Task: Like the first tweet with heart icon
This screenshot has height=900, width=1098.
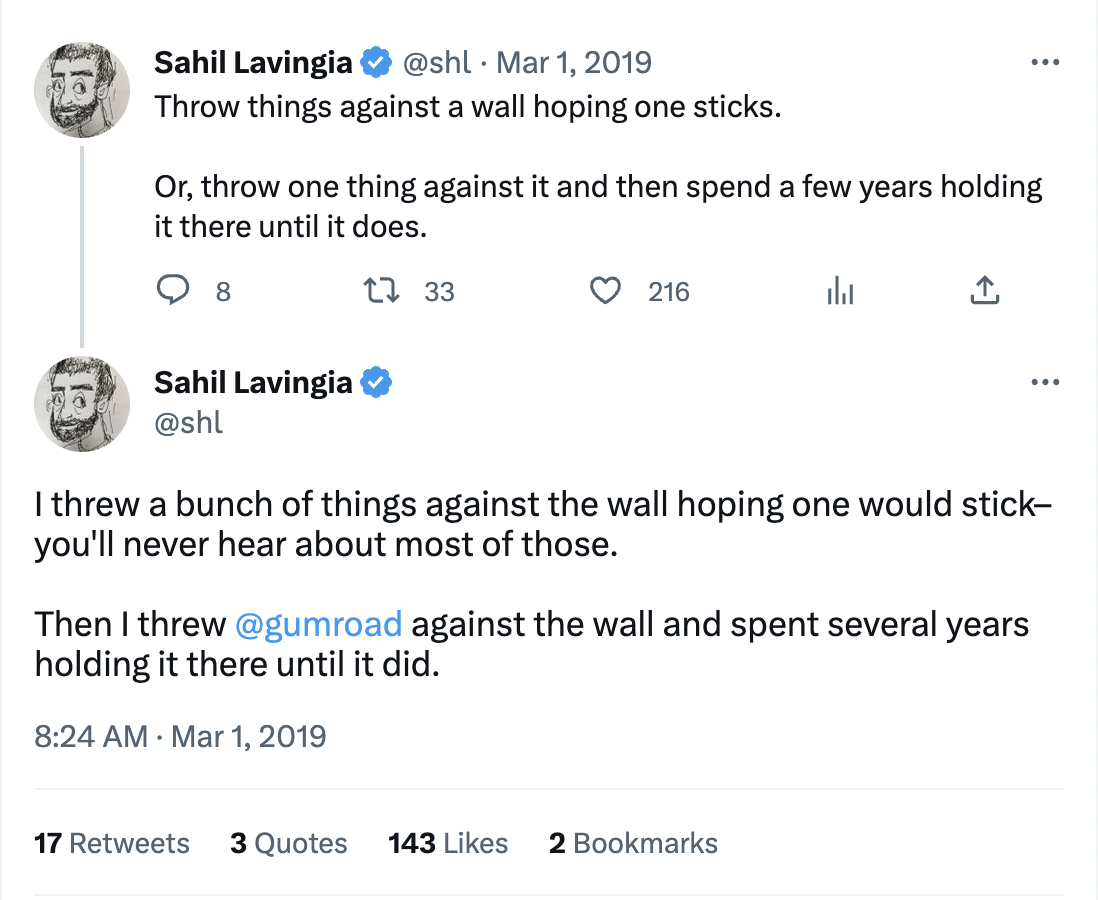Action: point(603,291)
